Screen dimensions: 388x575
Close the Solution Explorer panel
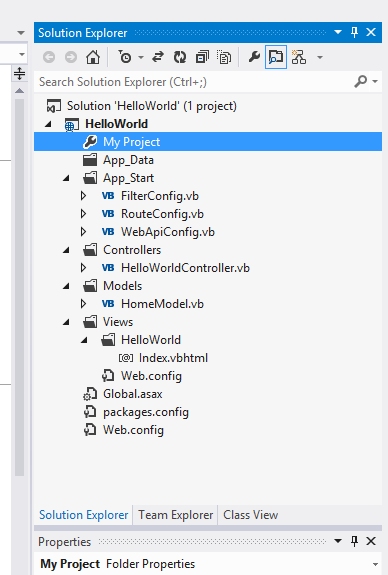(371, 32)
